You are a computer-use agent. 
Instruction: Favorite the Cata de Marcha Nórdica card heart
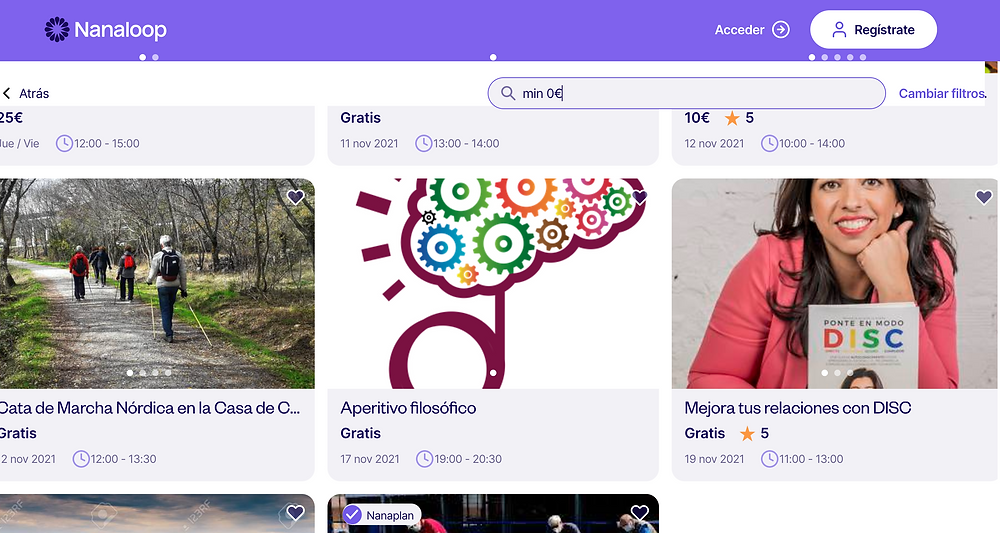295,197
